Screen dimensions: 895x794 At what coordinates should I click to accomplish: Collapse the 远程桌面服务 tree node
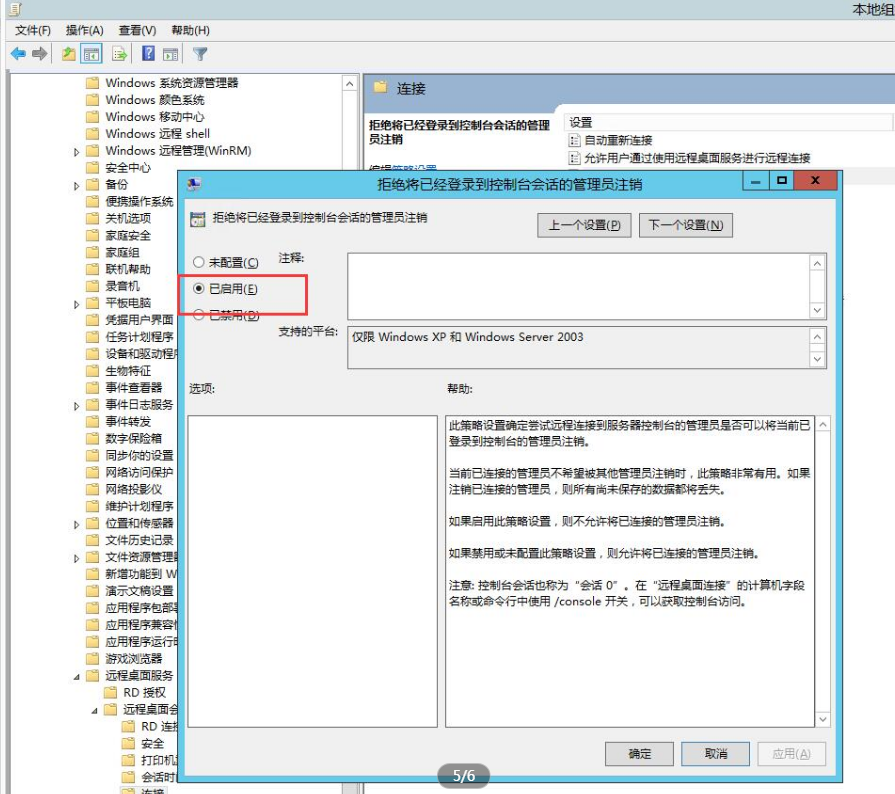tap(77, 676)
